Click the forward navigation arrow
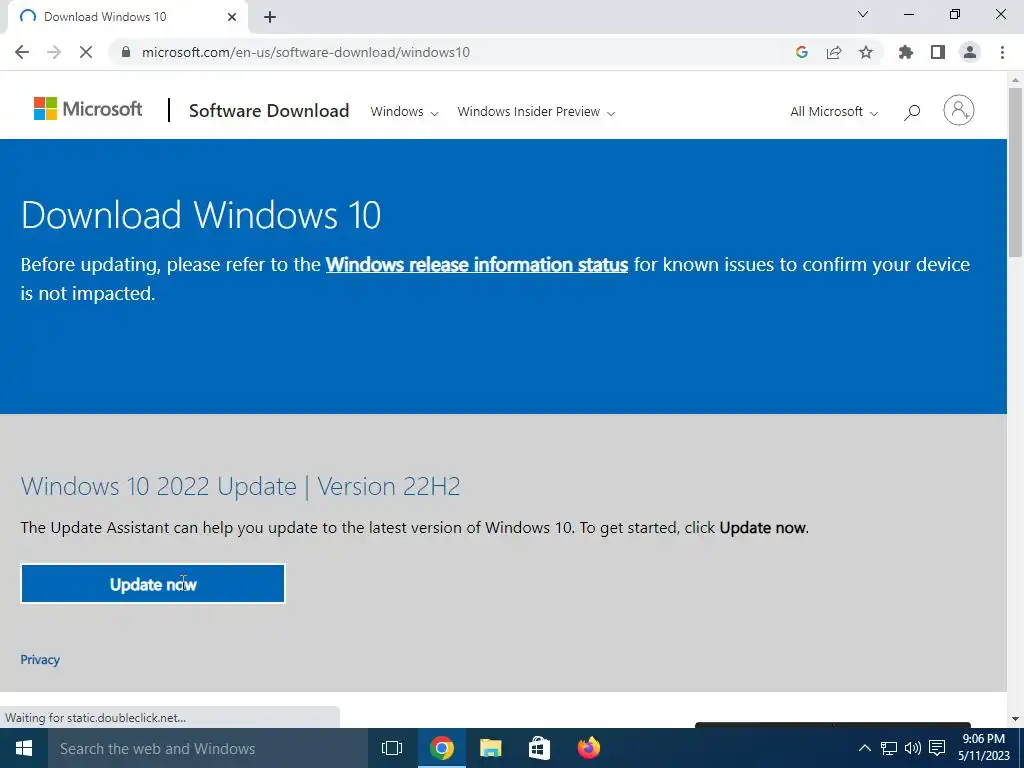 coord(54,52)
